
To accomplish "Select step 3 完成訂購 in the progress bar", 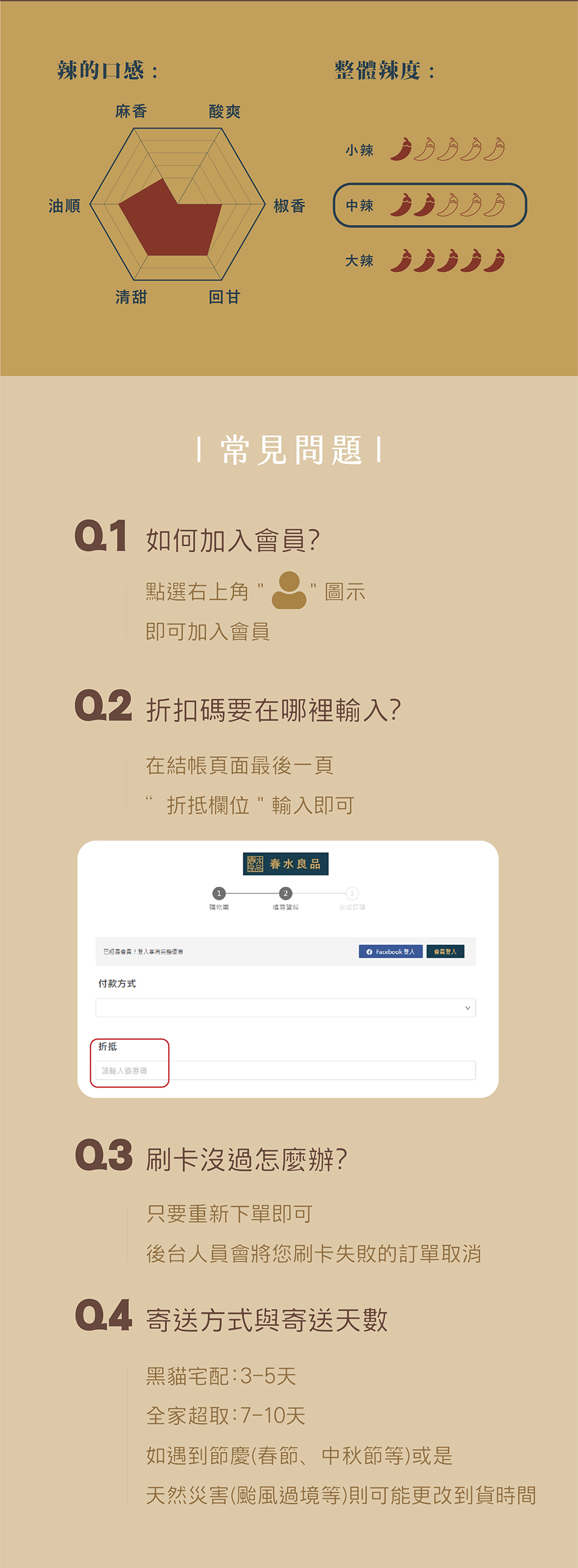I will [x=351, y=898].
